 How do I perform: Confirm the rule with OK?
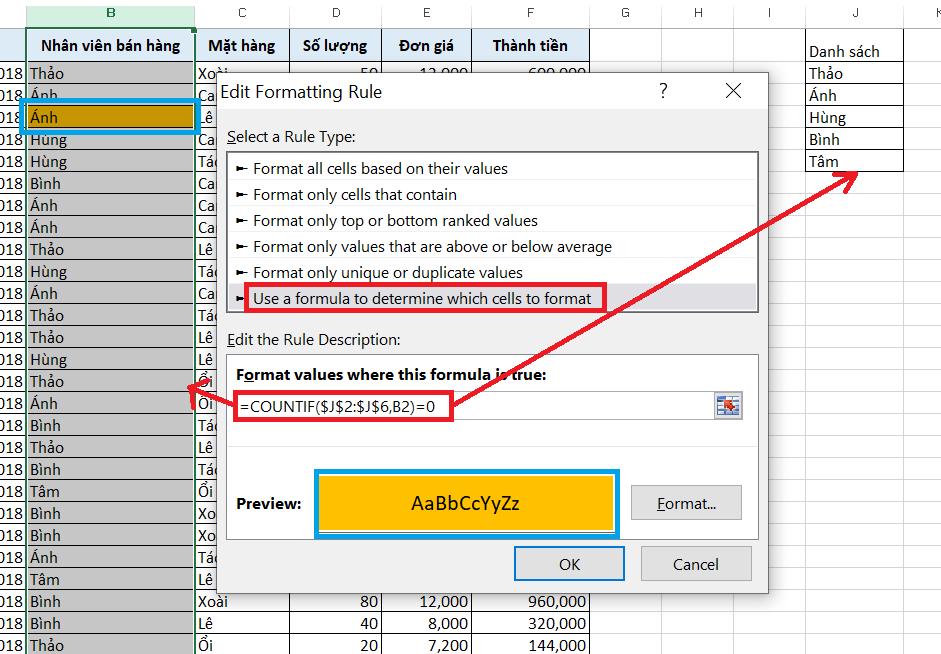pos(568,563)
